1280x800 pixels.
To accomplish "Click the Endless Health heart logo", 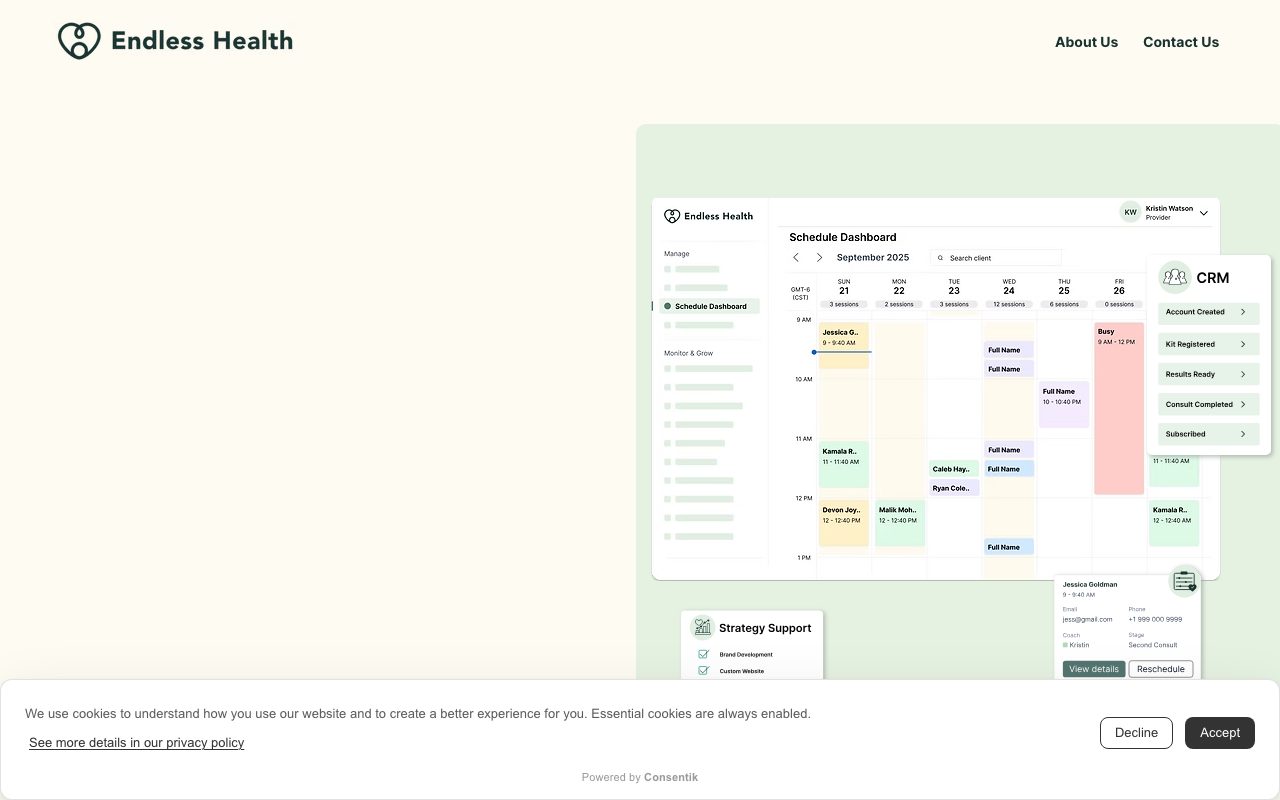I will [79, 41].
